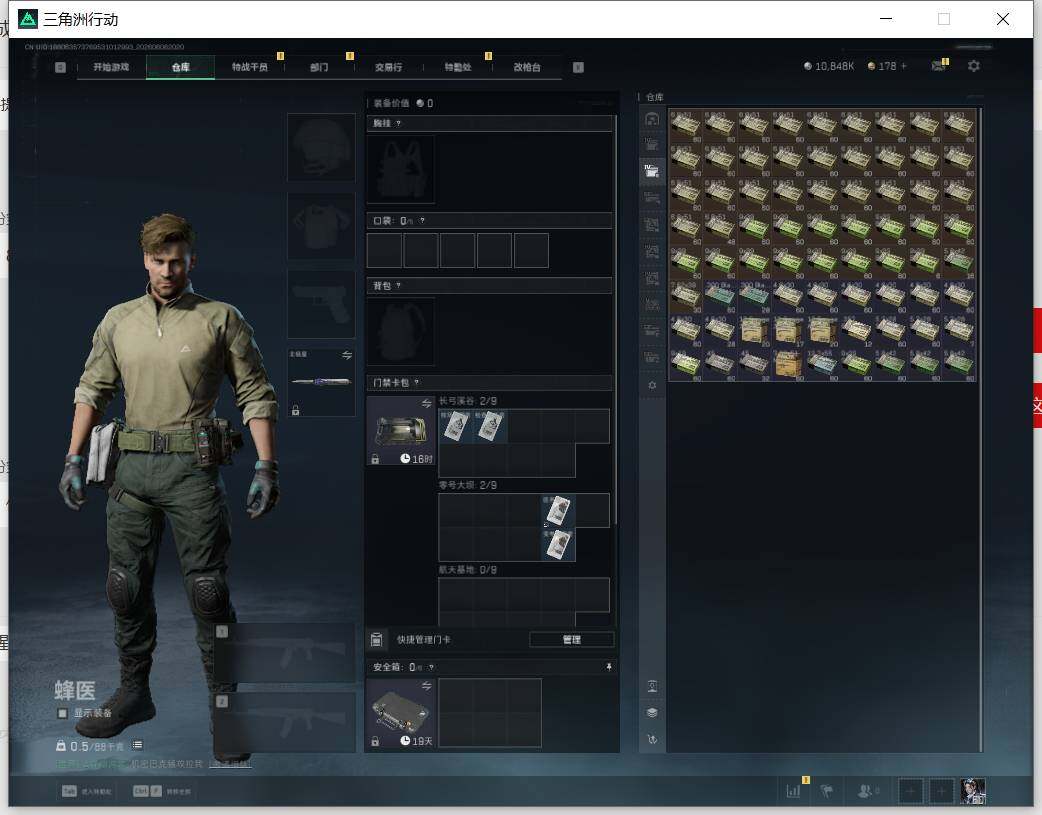Select the highlighted IV container in sidebar
The image size is (1042, 815).
652,171
